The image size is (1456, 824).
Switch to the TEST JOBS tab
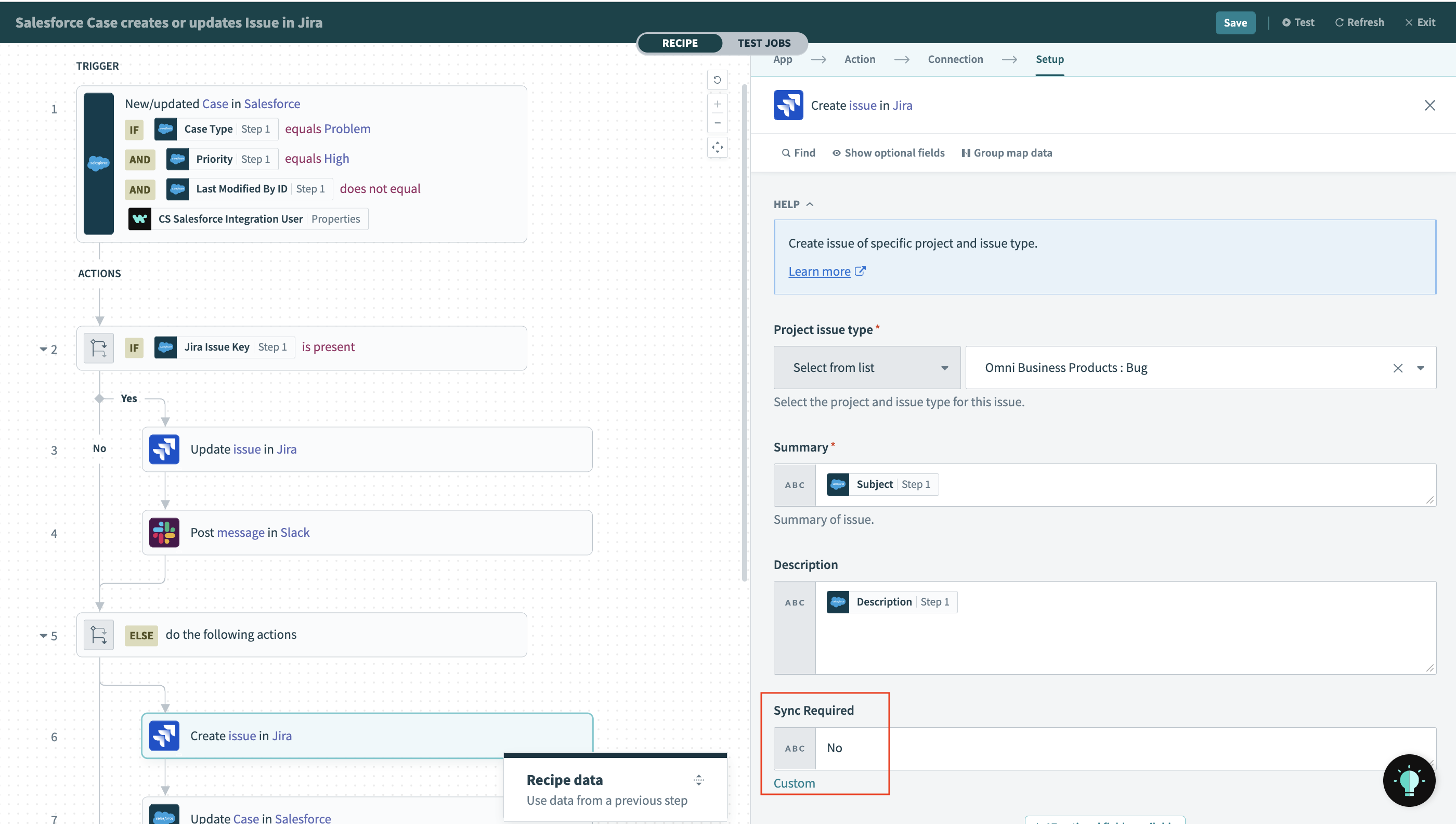[764, 43]
